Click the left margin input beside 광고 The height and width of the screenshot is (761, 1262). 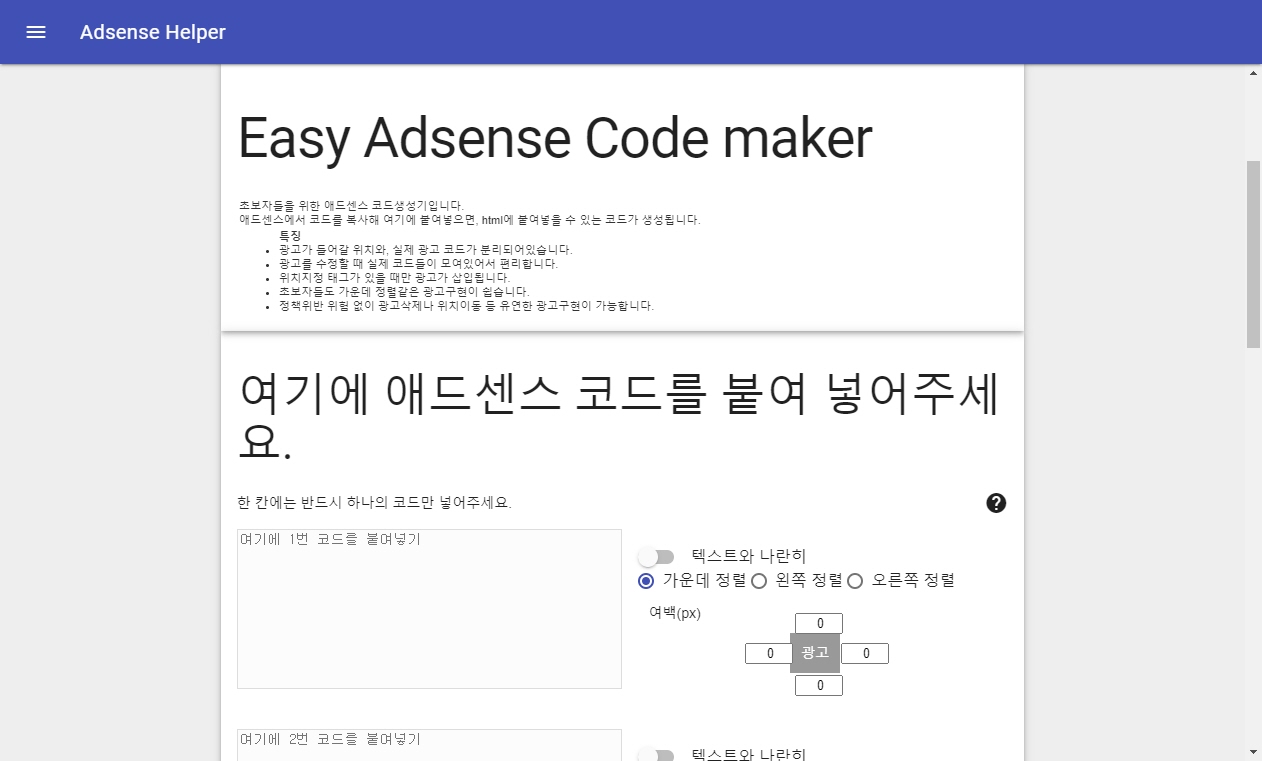769,654
